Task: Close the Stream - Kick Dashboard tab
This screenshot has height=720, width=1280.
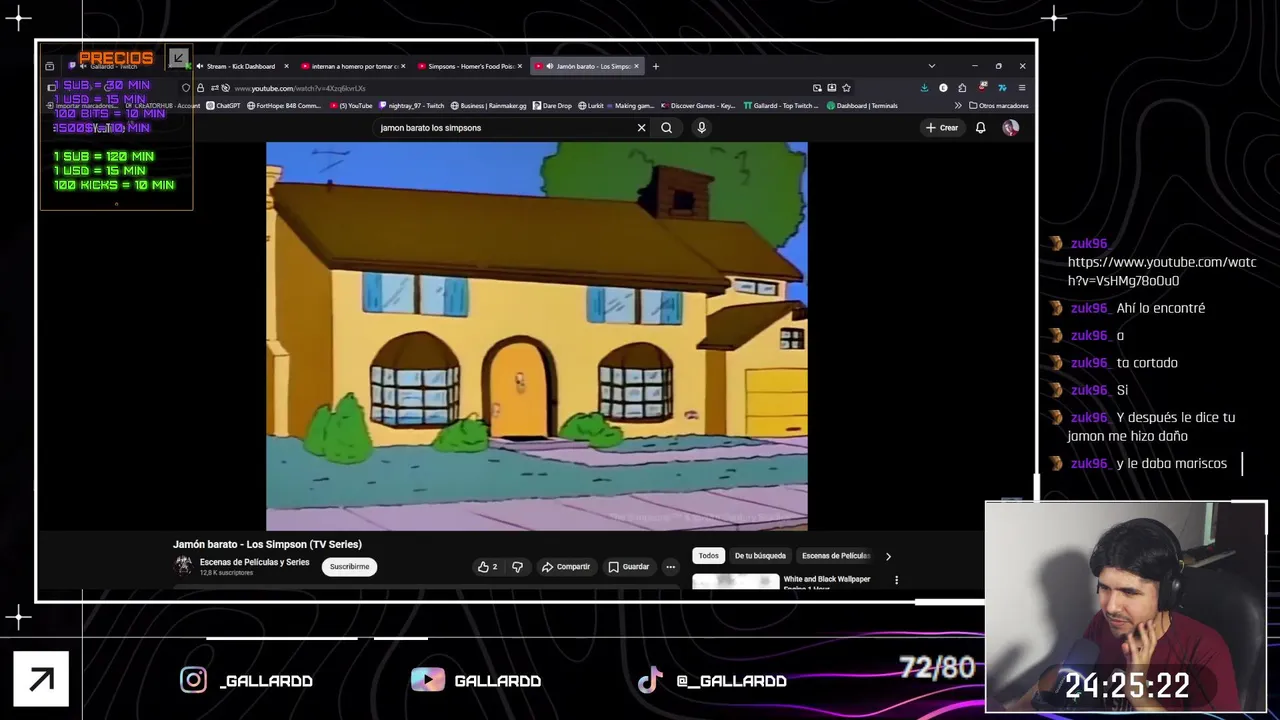Action: click(286, 66)
